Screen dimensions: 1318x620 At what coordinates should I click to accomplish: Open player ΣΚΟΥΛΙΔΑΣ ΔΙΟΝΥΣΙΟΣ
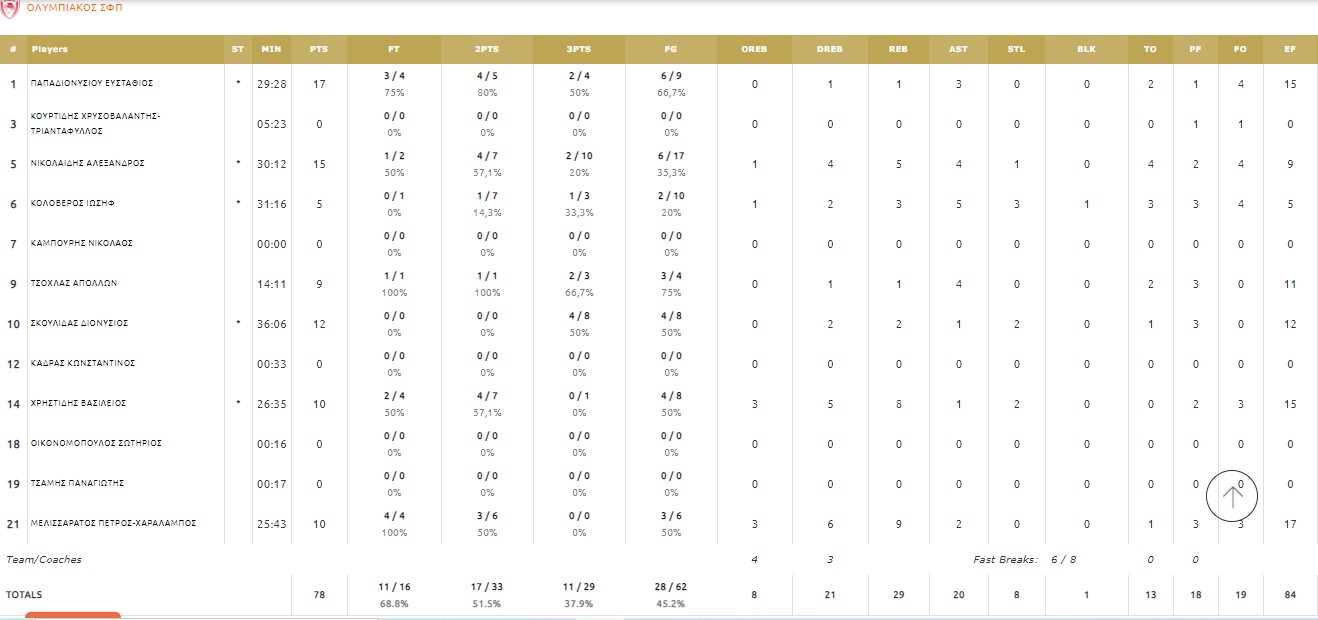[80, 324]
